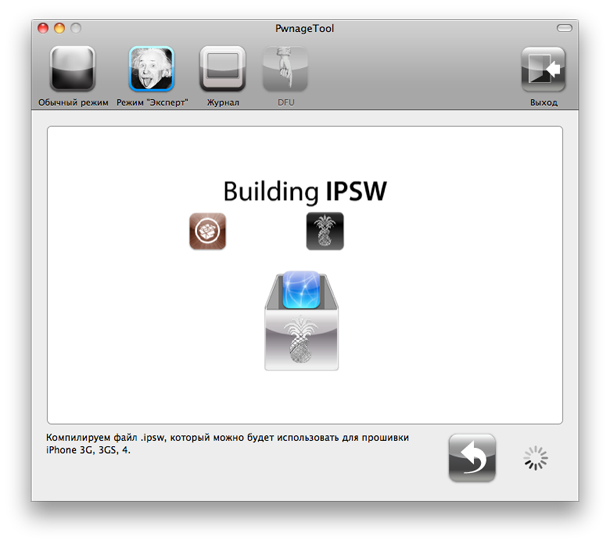610x544 pixels.
Task: Open the Журнал log icon
Action: pos(222,69)
